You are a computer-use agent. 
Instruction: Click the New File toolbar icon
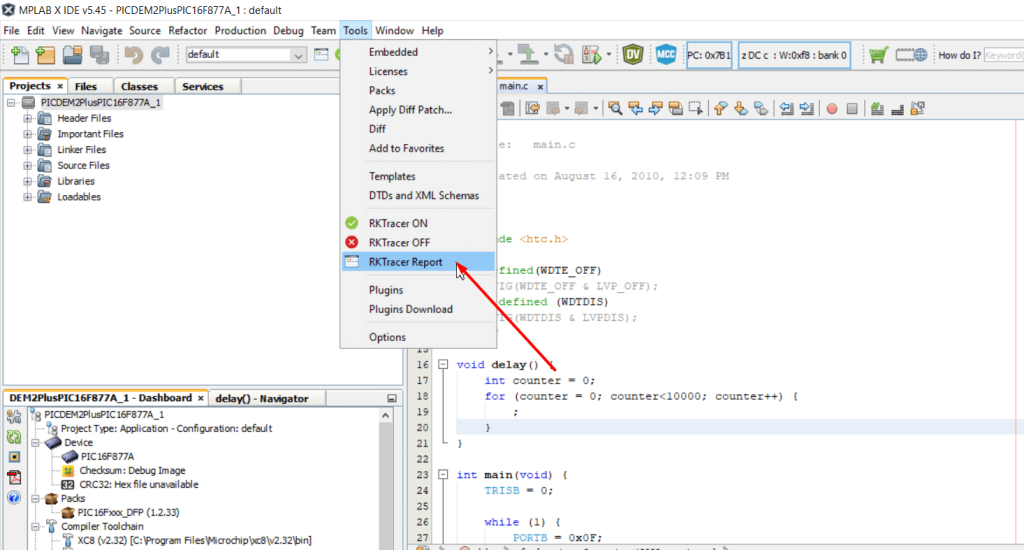click(x=20, y=55)
